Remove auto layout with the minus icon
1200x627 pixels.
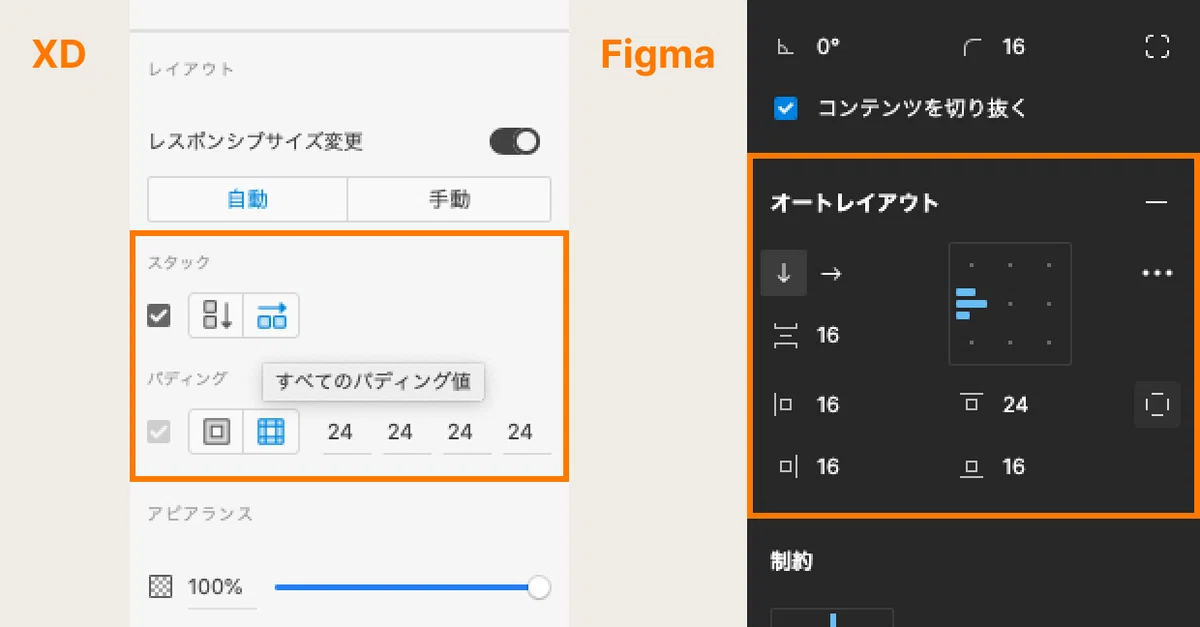1157,203
